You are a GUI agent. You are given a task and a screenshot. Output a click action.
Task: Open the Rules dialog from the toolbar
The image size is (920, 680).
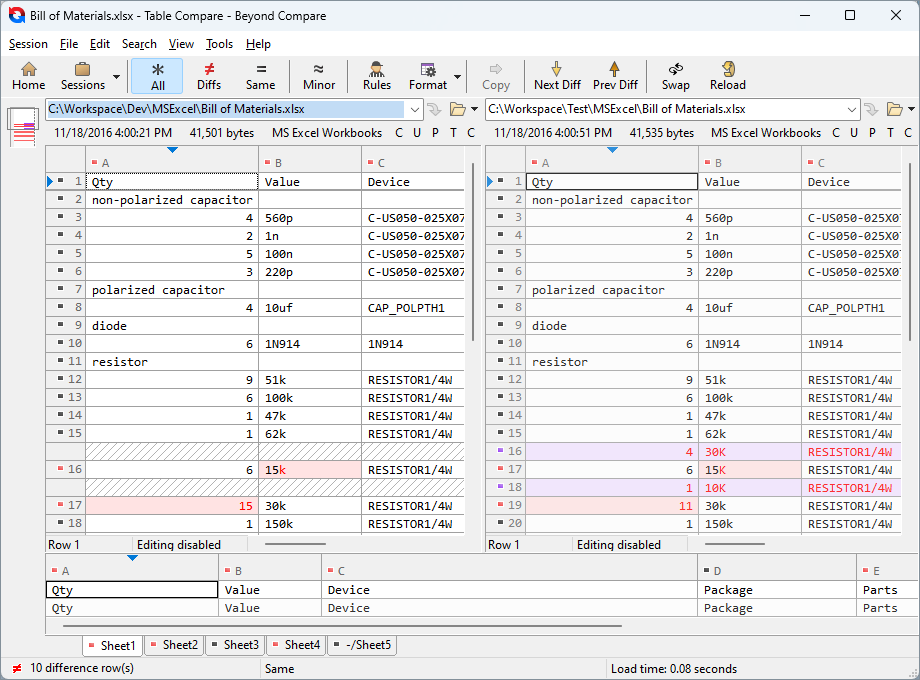376,76
